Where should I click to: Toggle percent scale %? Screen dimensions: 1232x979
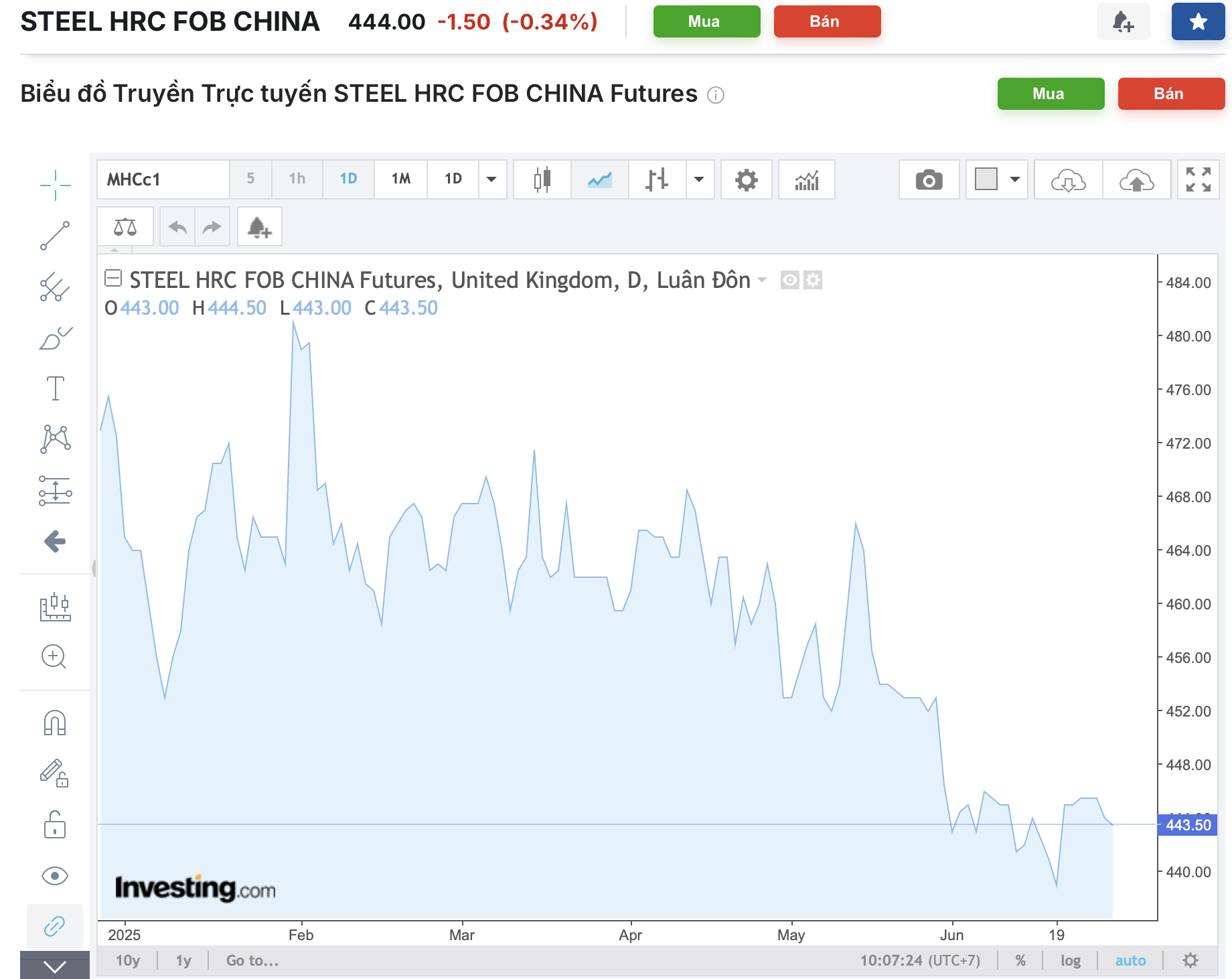click(1020, 961)
